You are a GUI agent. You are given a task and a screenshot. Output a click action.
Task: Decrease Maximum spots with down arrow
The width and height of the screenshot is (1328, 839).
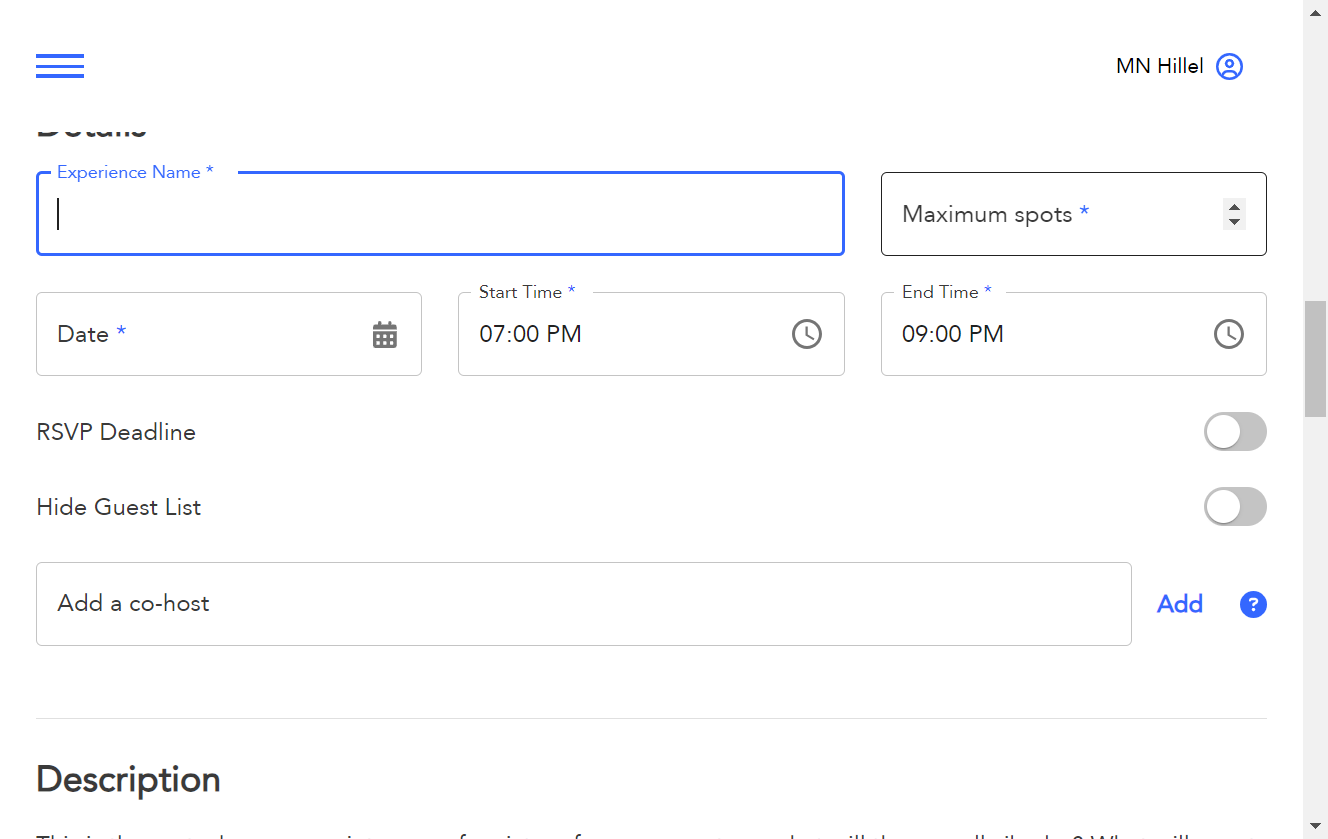pyautogui.click(x=1235, y=221)
